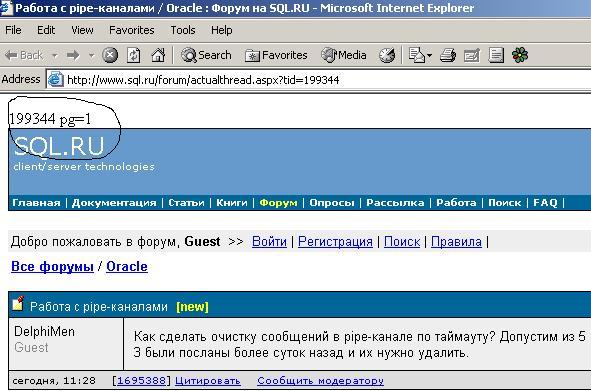Image resolution: width=591 pixels, height=391 pixels.
Task: Click Поиск link in welcome bar
Action: point(402,242)
